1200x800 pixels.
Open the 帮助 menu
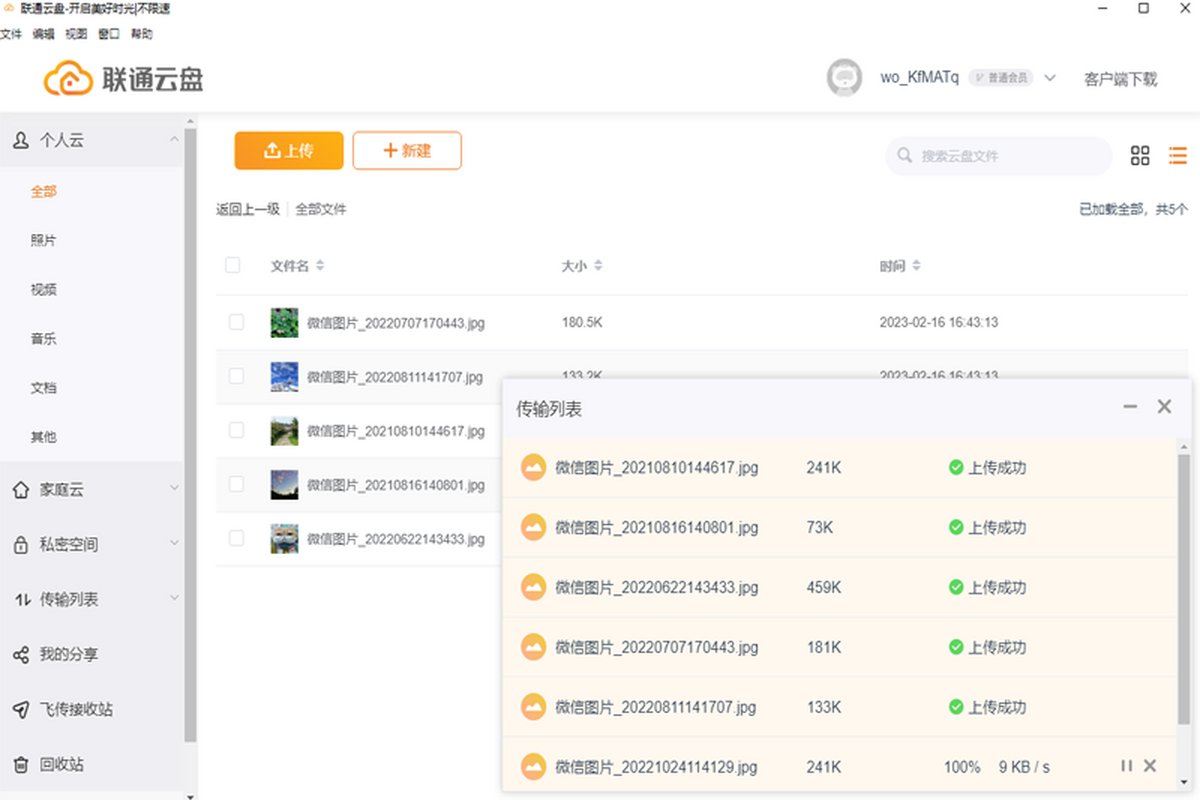click(142, 34)
